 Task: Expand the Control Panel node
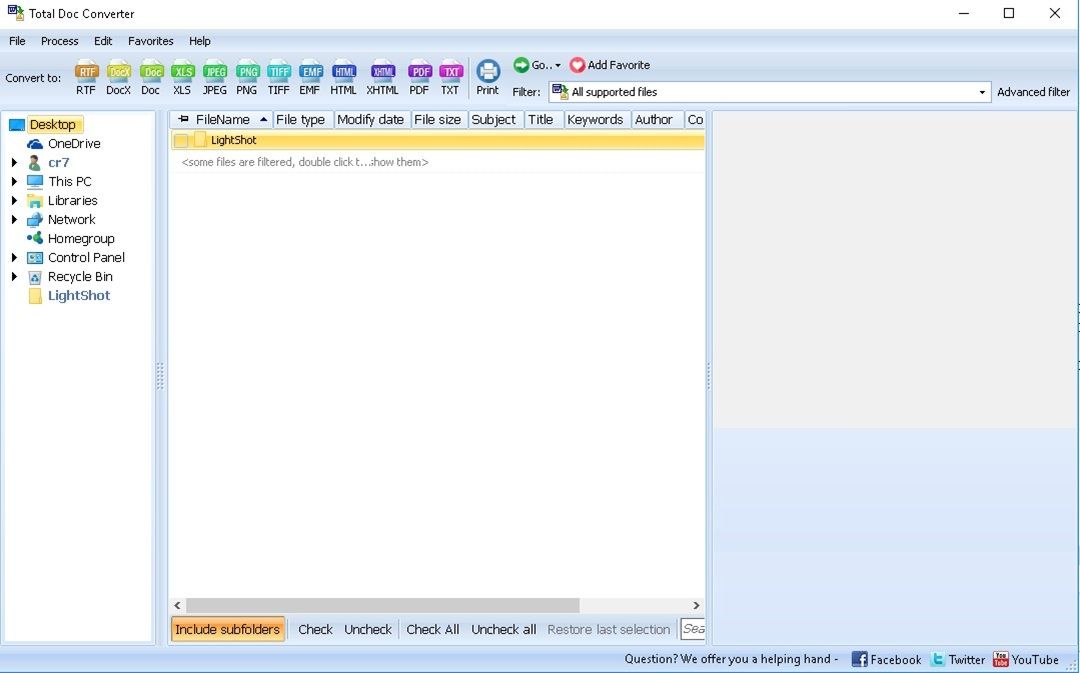pyautogui.click(x=14, y=258)
